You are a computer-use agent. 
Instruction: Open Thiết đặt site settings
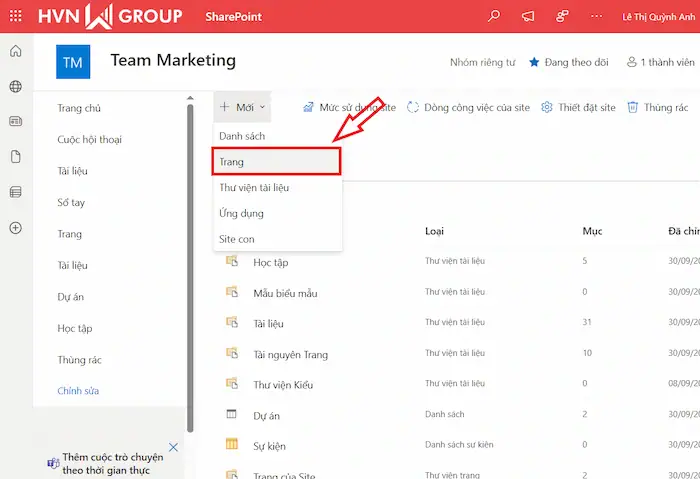(x=579, y=107)
